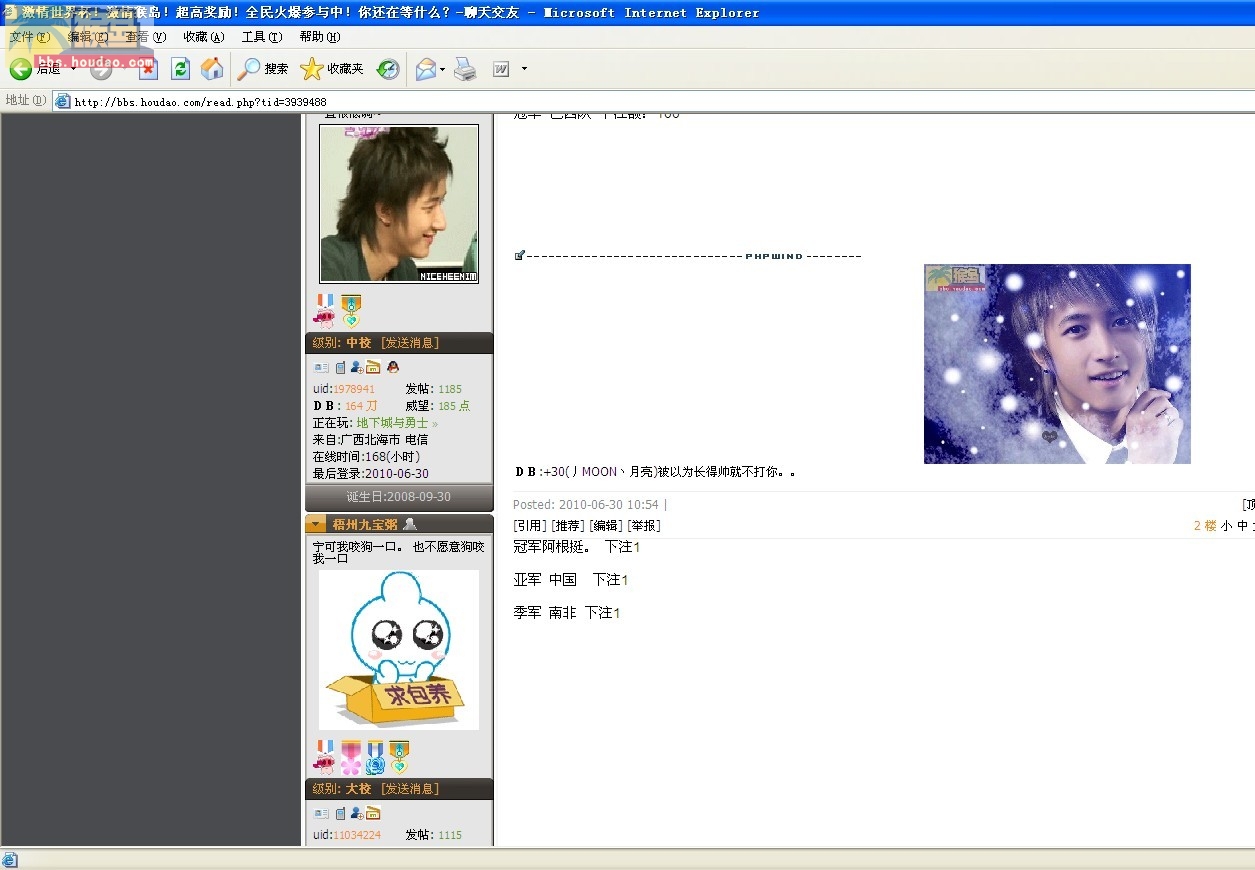Click the small signature icon before PHPWIND

point(519,255)
